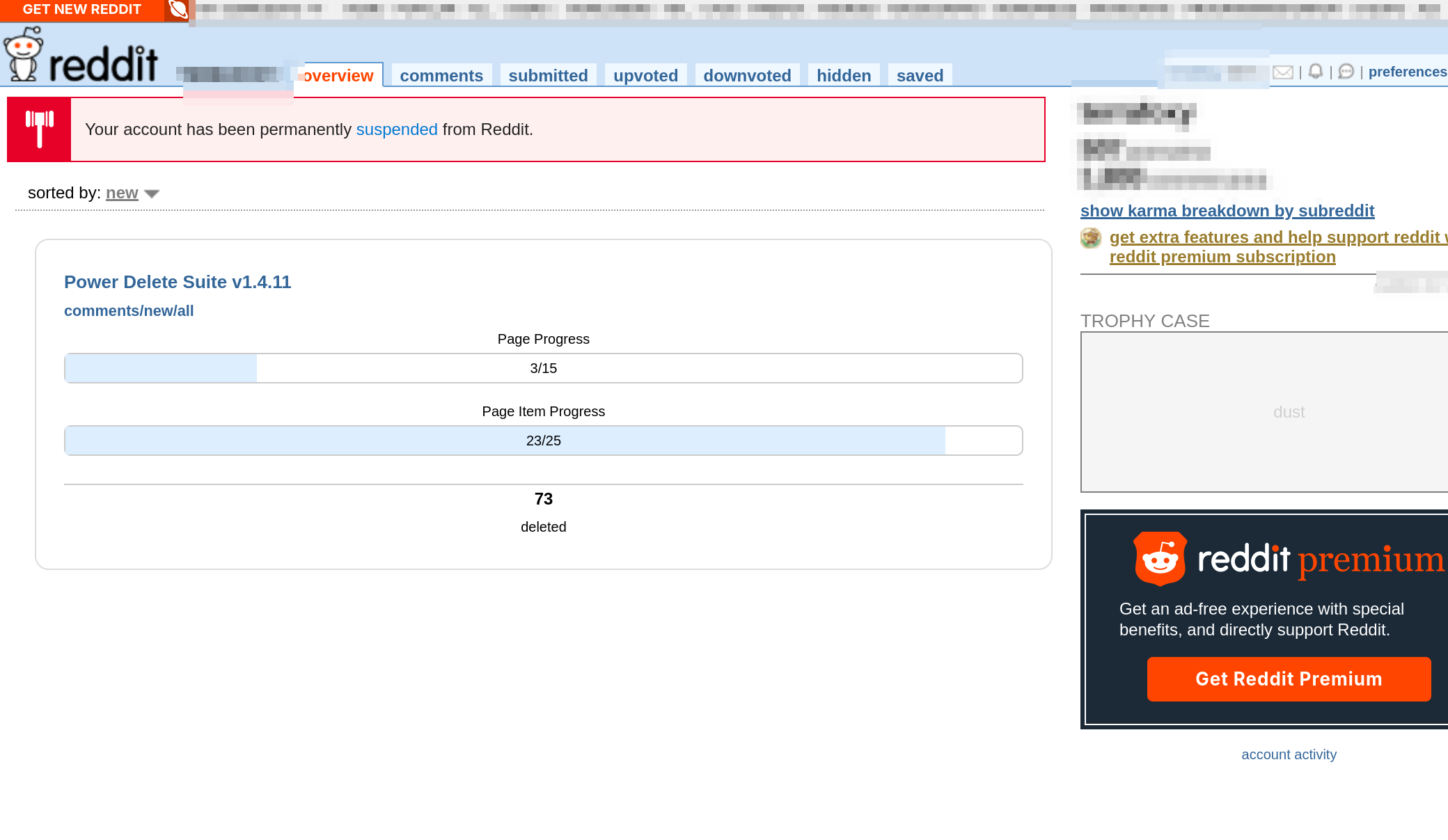Open the mail envelope inbox icon
This screenshot has height=840, width=1448.
(1283, 72)
